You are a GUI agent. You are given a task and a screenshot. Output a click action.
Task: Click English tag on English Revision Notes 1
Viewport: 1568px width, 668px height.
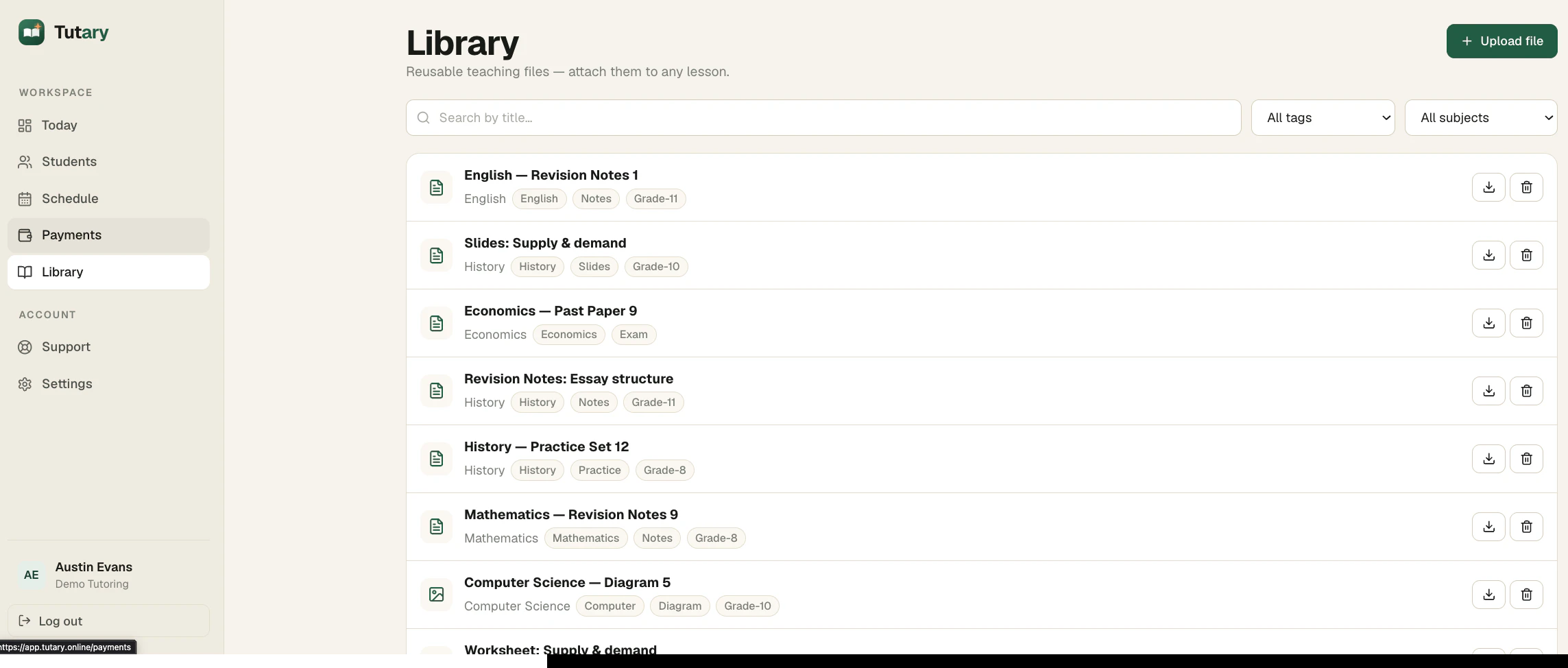(539, 199)
